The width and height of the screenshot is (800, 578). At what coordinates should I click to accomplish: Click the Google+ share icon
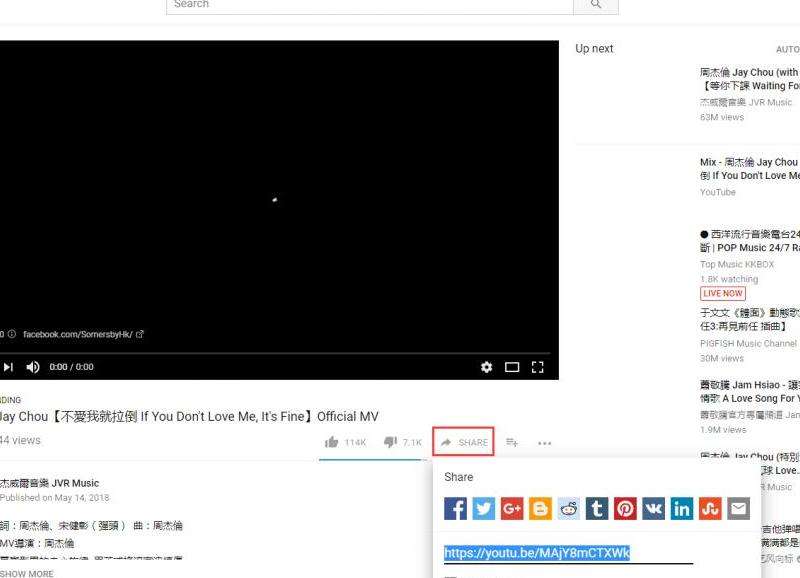[x=512, y=508]
